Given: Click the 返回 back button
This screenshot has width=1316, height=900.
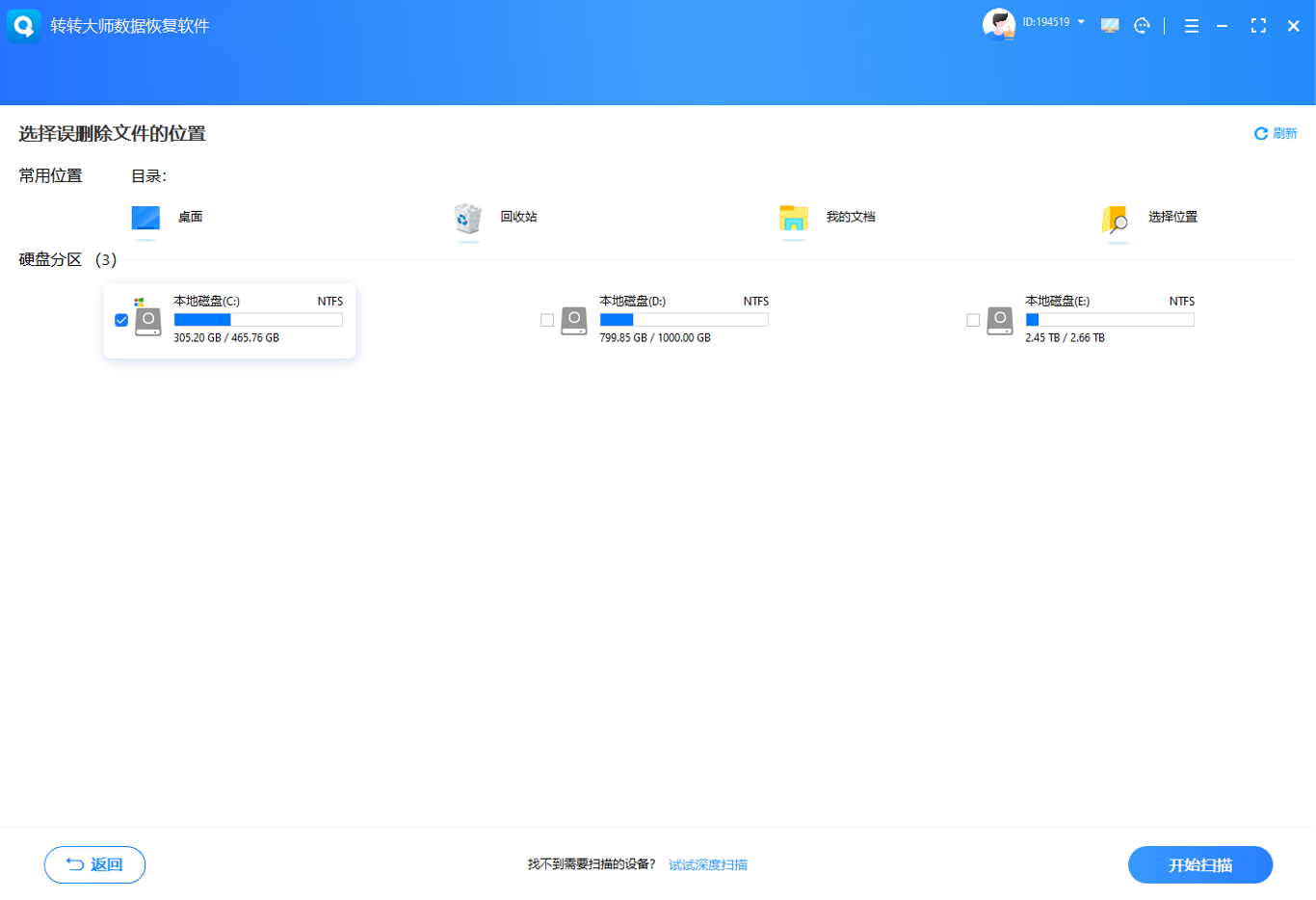Looking at the screenshot, I should pyautogui.click(x=94, y=864).
